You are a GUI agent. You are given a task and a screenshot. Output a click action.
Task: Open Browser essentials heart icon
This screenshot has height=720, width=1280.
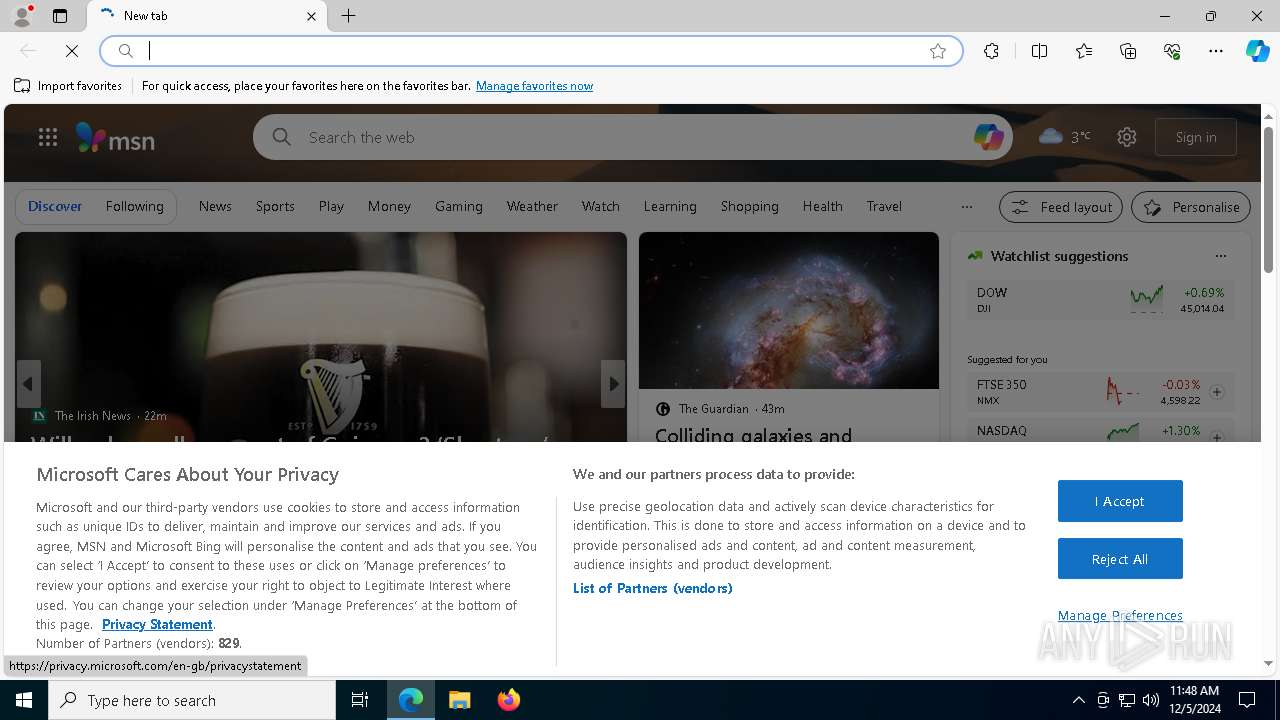coord(1172,51)
